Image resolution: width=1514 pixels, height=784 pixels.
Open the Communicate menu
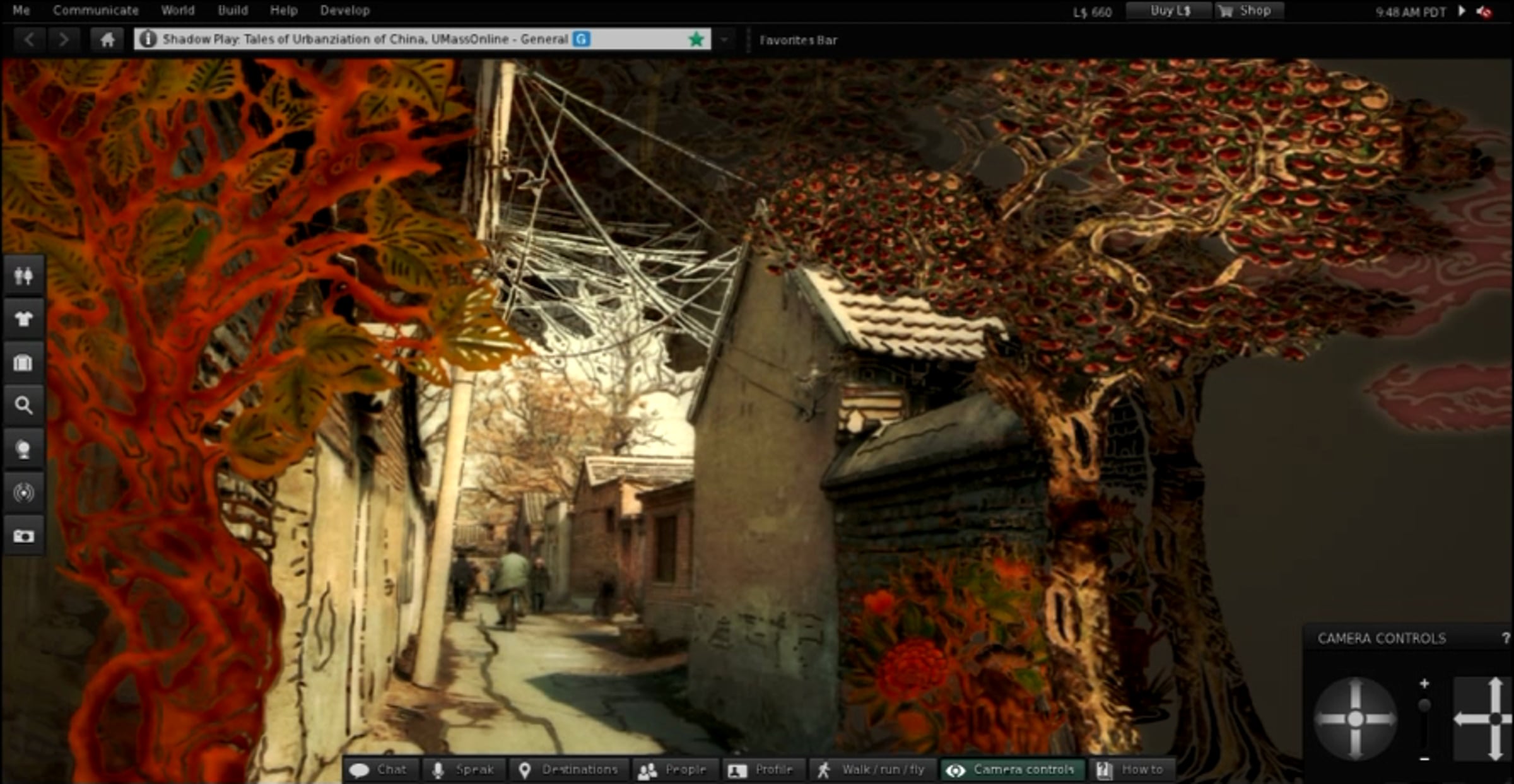(96, 10)
